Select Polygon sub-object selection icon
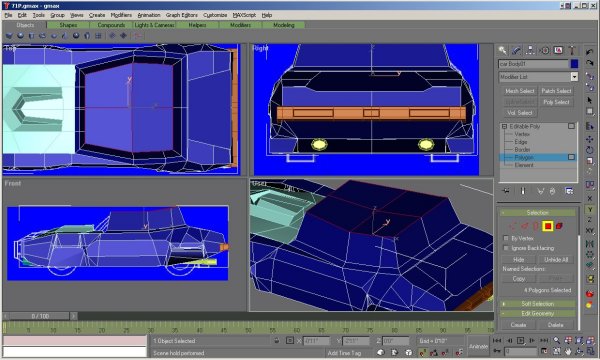This screenshot has height=360, width=600. [x=548, y=226]
